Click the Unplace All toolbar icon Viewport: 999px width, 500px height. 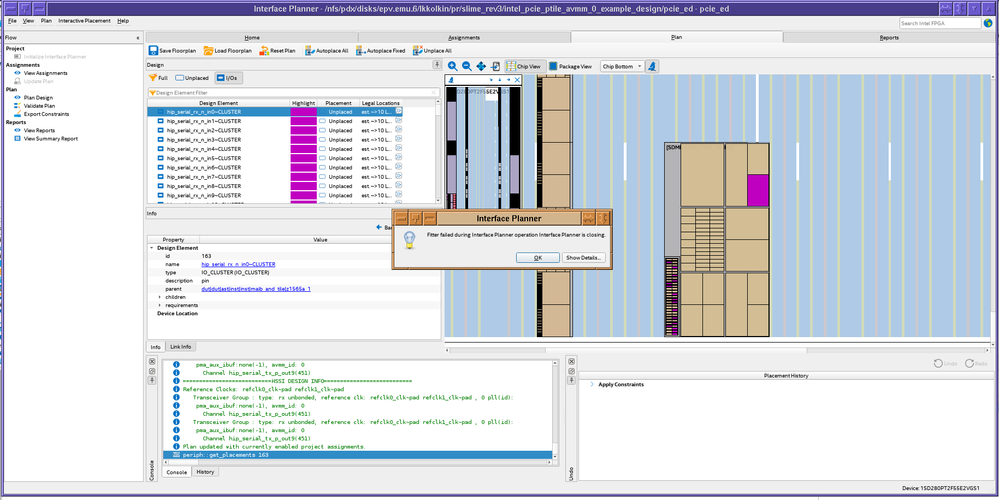[417, 50]
